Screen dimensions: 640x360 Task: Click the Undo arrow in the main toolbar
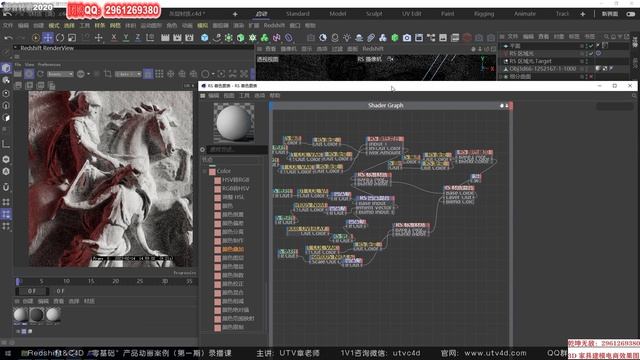(x=8, y=38)
